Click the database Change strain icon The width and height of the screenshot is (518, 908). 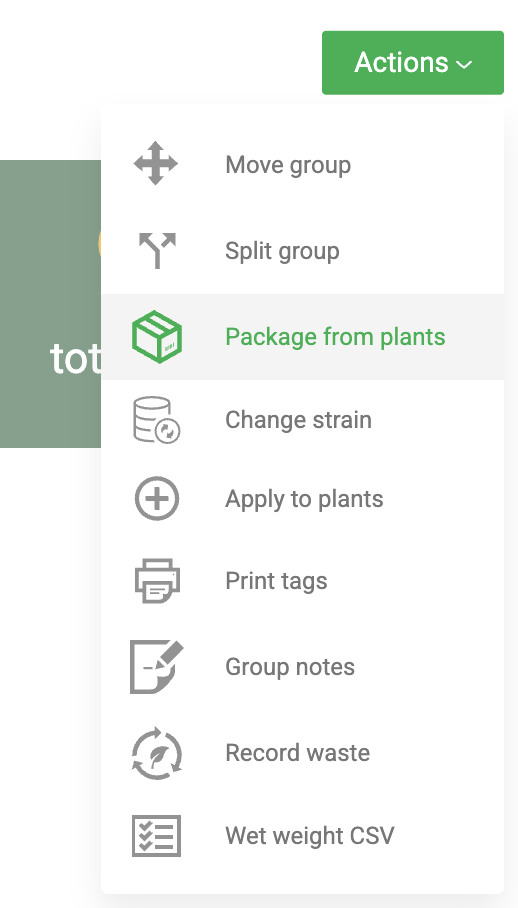click(x=157, y=420)
